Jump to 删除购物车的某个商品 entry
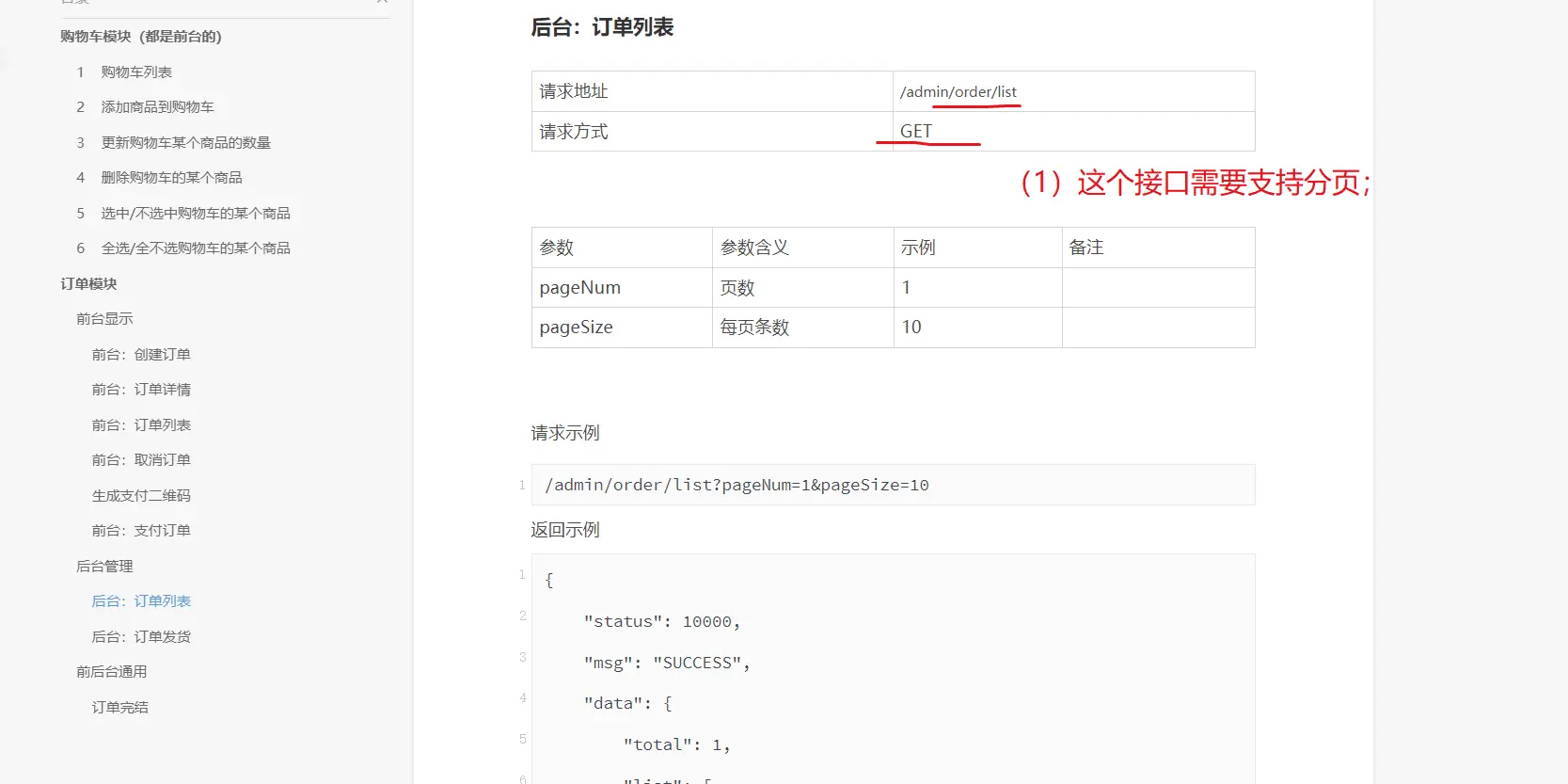Viewport: 1568px width, 784px height. tap(171, 178)
